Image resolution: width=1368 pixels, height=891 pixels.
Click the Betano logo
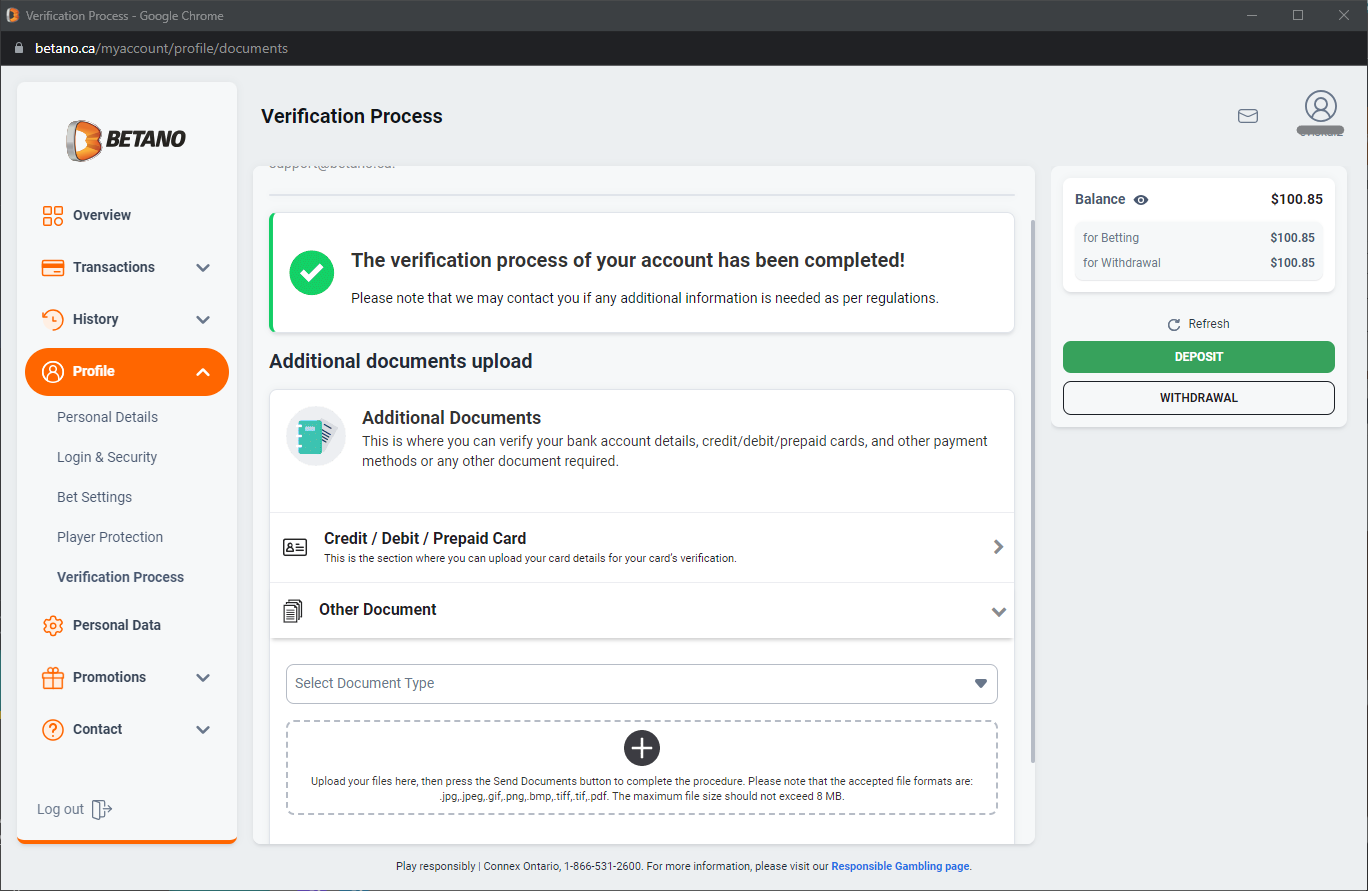click(126, 140)
